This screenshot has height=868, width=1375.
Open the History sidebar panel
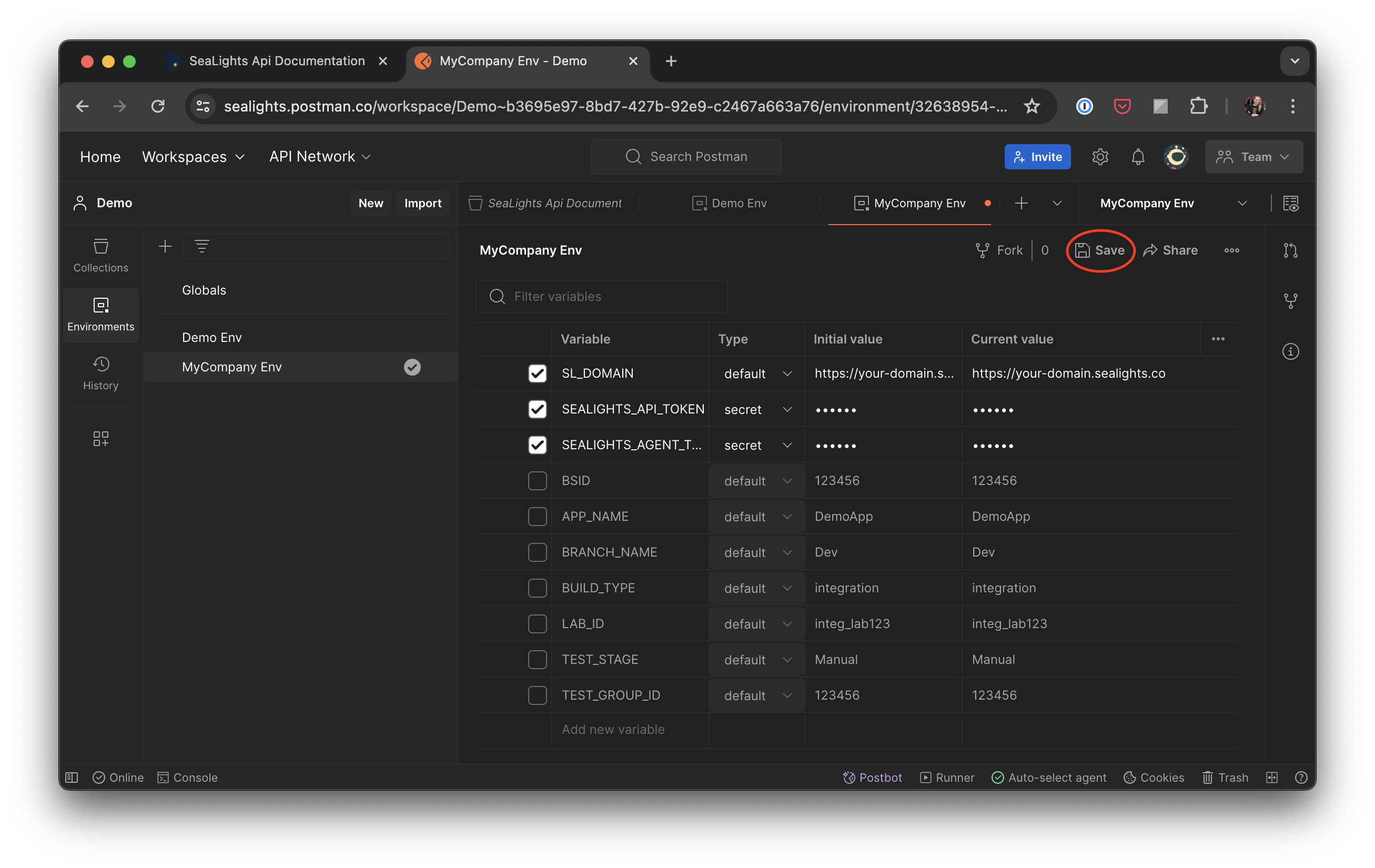pos(100,374)
